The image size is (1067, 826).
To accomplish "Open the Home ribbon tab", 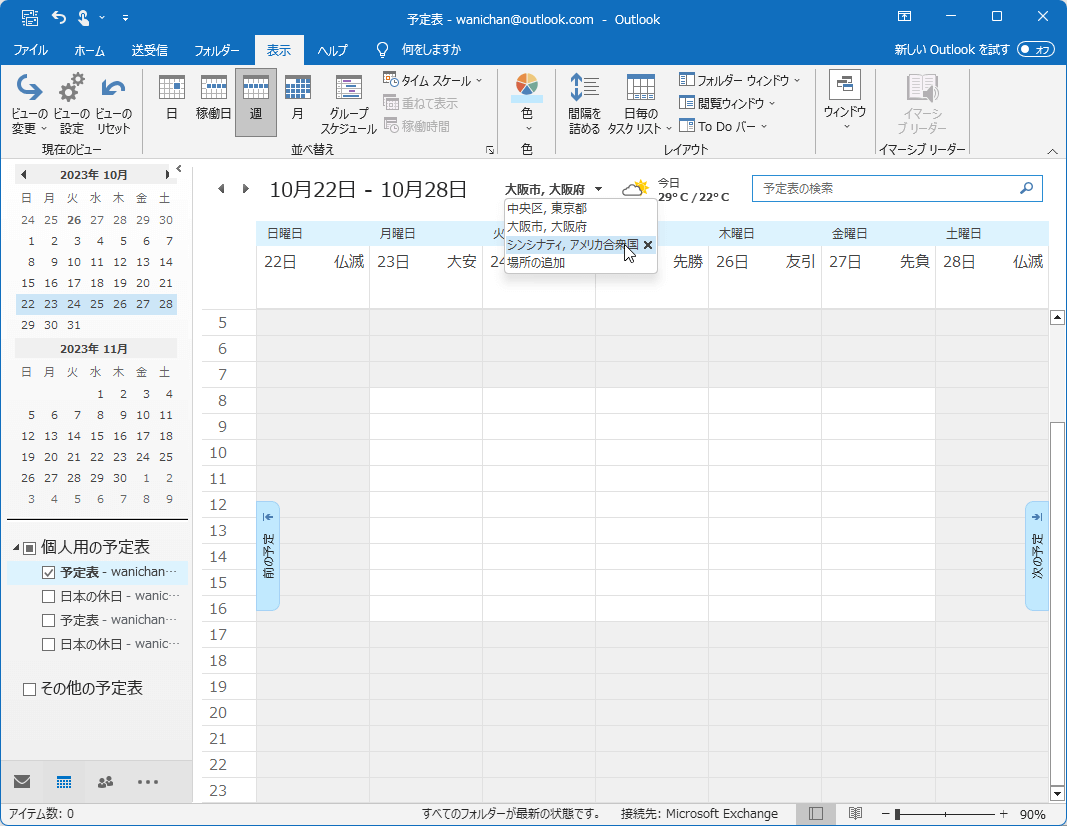I will pyautogui.click(x=90, y=50).
